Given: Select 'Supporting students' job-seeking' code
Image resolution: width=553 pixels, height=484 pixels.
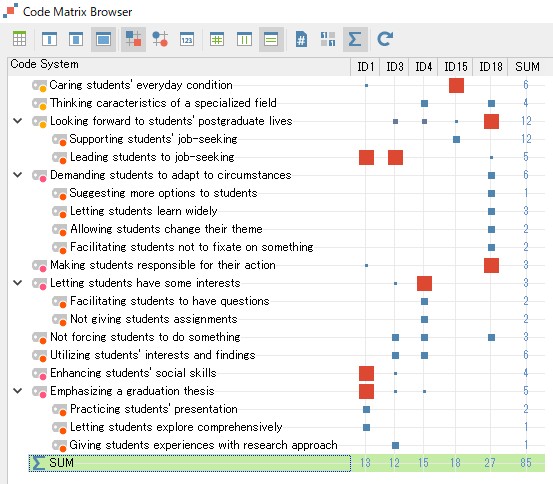Looking at the screenshot, I should point(153,139).
